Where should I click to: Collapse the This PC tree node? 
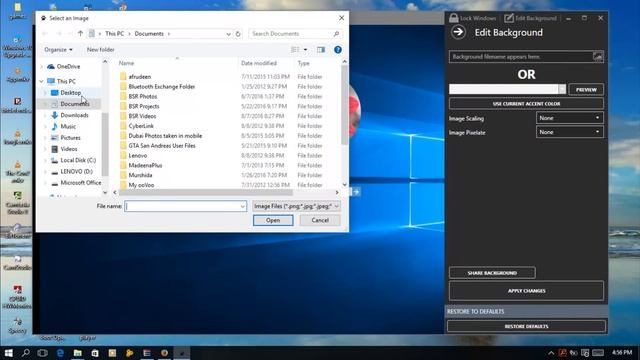click(x=41, y=82)
